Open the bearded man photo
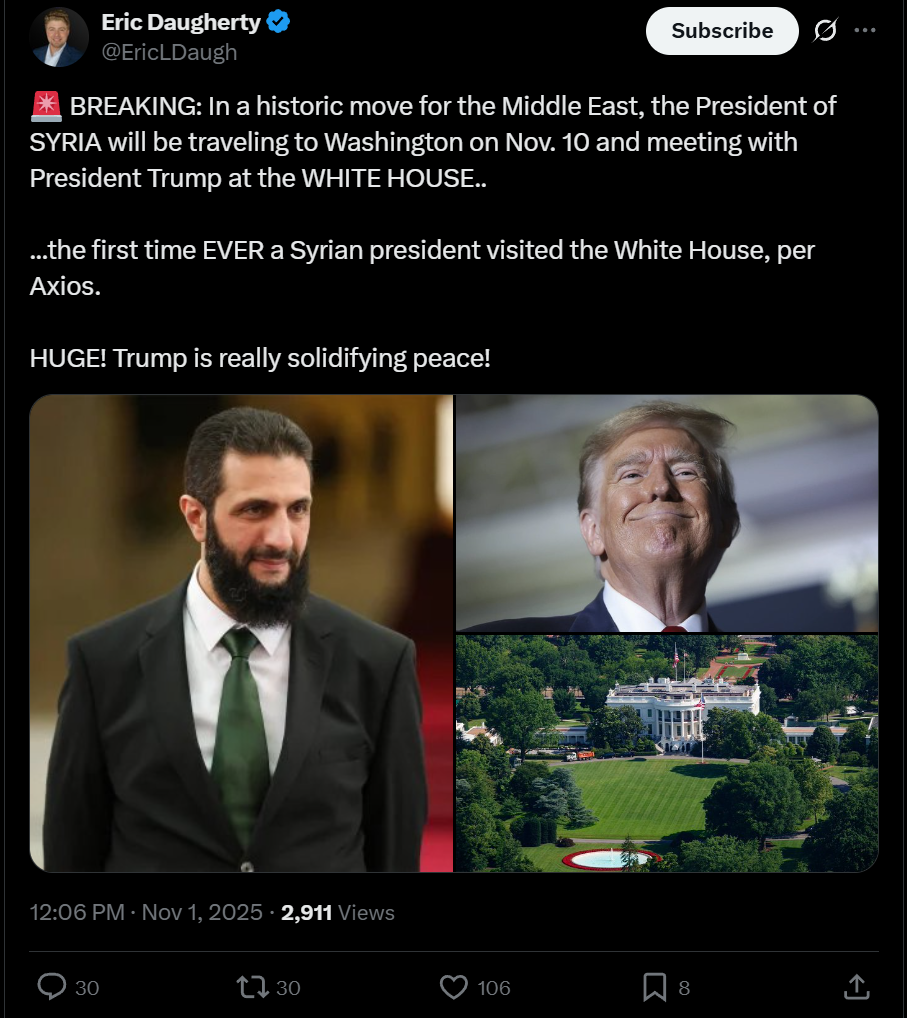This screenshot has height=1018, width=907. (x=241, y=633)
